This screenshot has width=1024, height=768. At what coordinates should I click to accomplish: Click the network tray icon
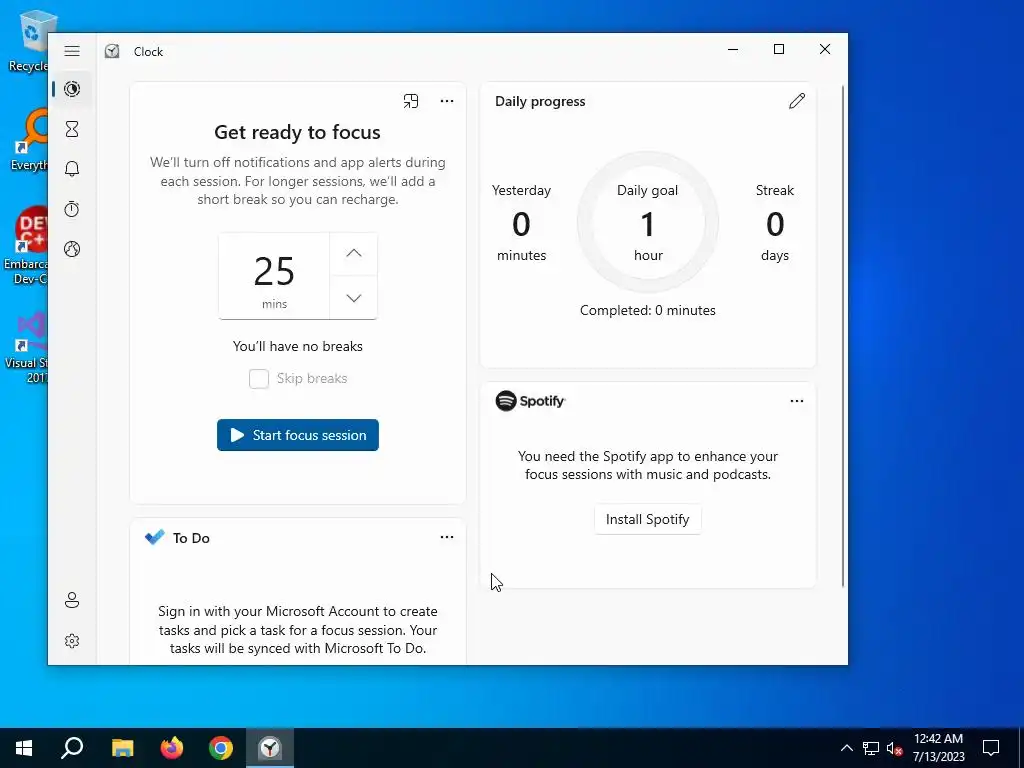click(871, 748)
